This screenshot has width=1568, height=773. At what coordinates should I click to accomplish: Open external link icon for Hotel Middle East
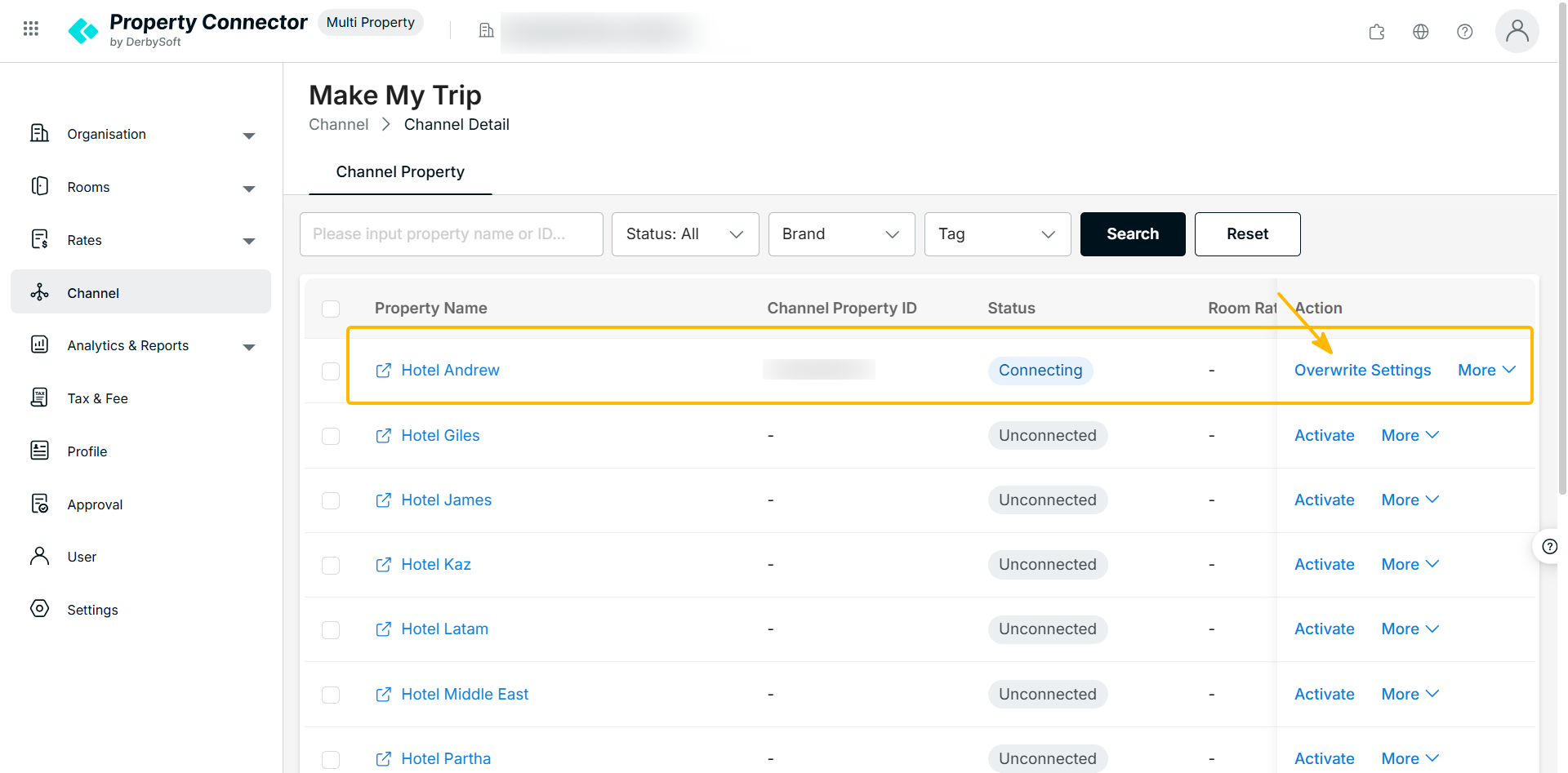pyautogui.click(x=383, y=695)
